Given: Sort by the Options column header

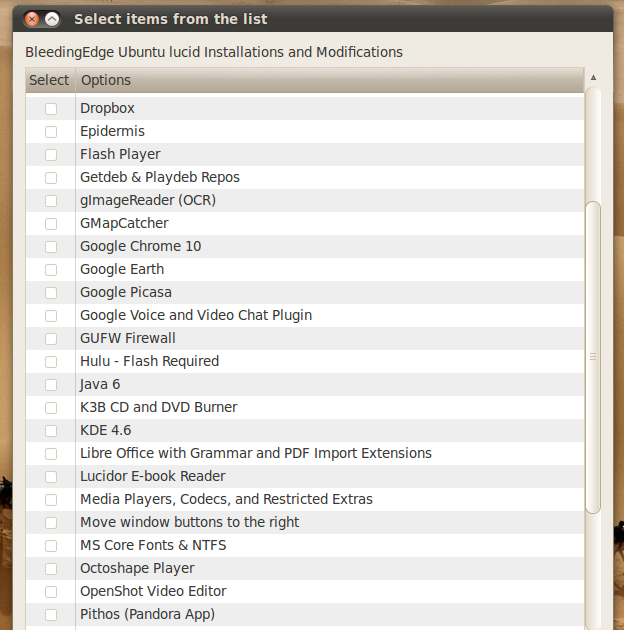Looking at the screenshot, I should 329,80.
